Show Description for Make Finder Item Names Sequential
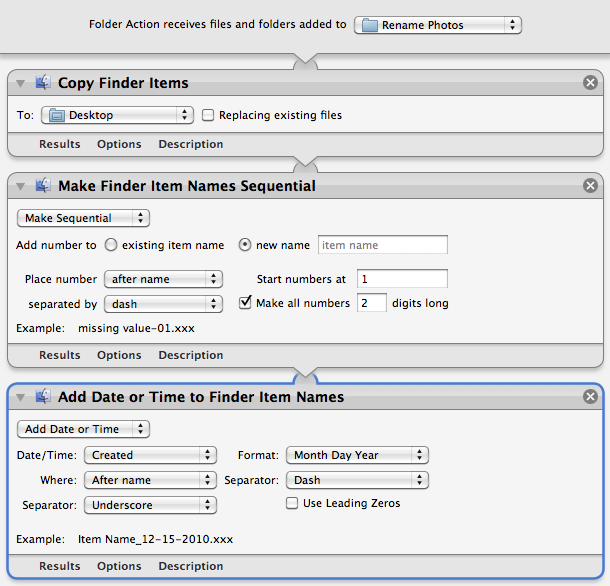Screen dimensions: 610x586 coord(191,355)
